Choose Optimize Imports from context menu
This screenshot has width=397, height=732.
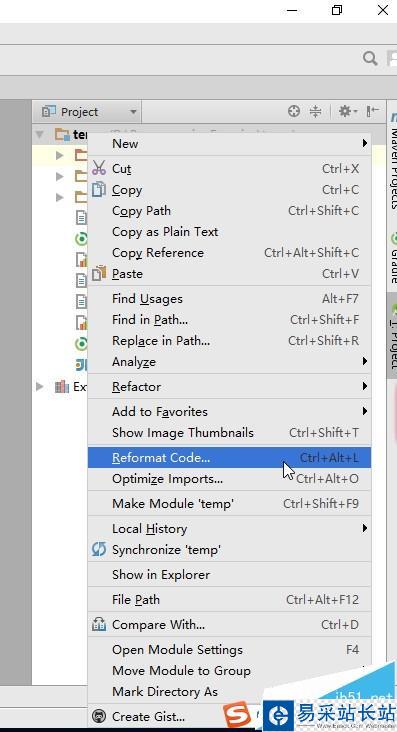(229, 479)
